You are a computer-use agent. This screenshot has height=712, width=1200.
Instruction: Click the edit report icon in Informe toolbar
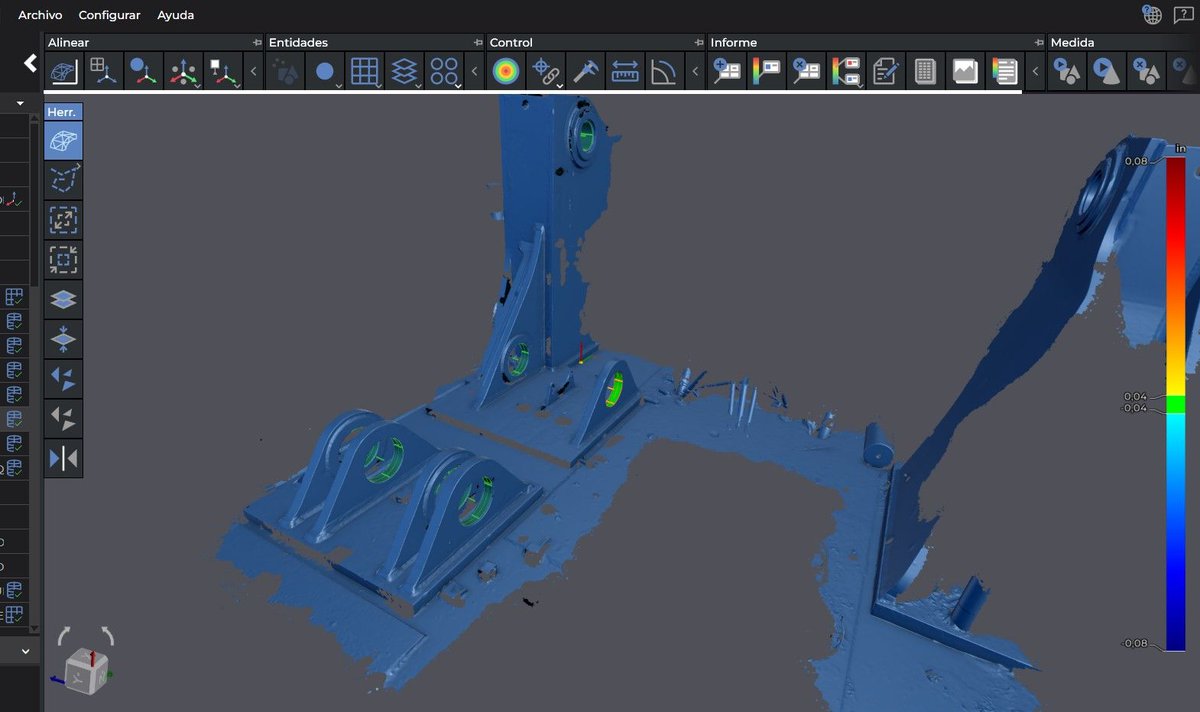point(885,71)
